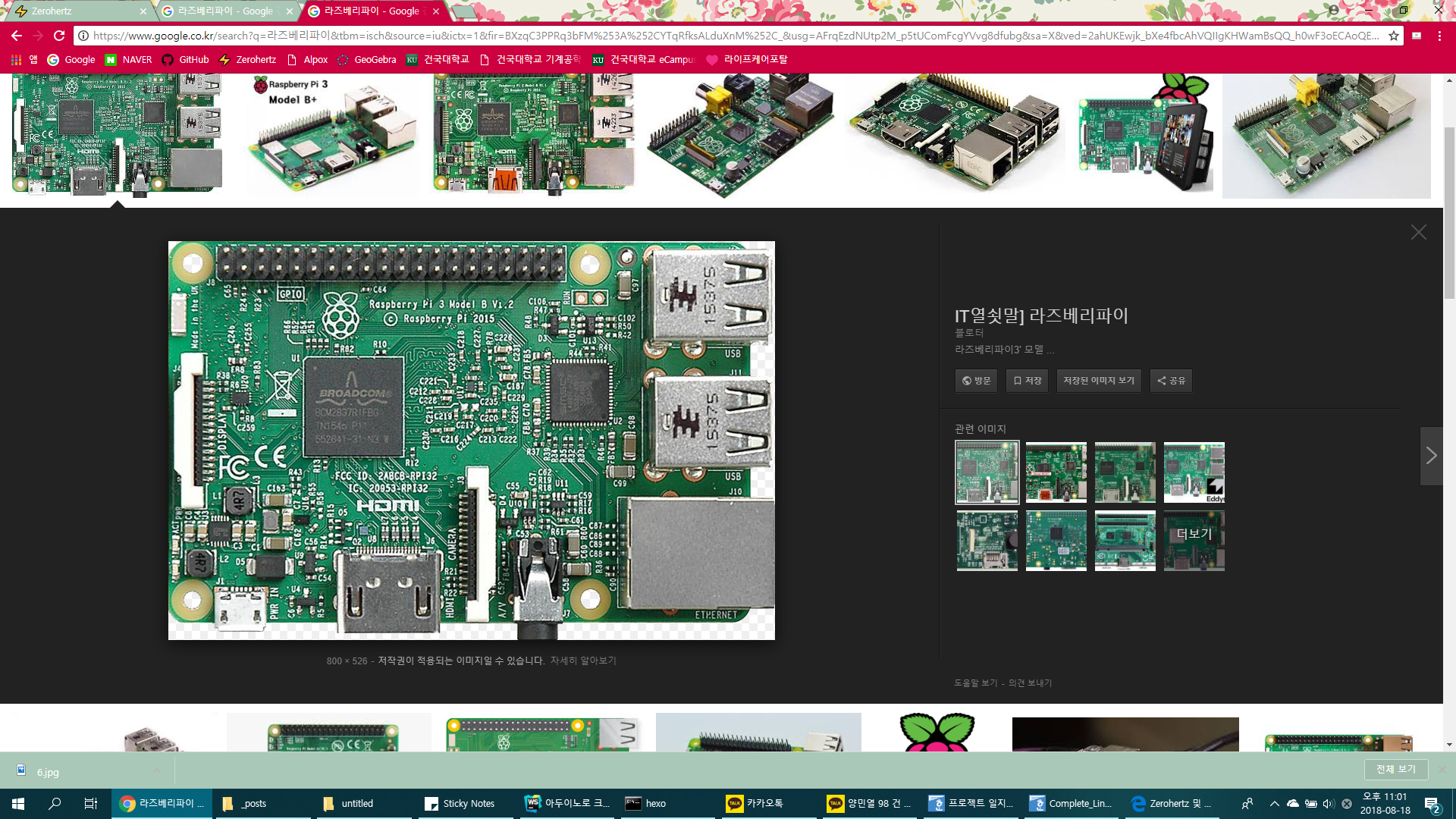Open the Raspberry Pi 3 Model B+ result

point(331,136)
